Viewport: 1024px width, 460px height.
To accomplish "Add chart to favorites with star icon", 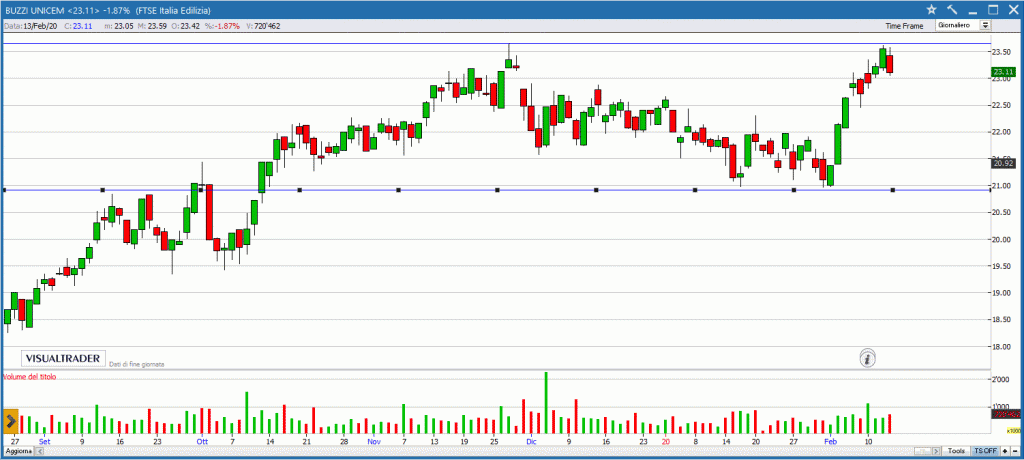I will click(931, 9).
